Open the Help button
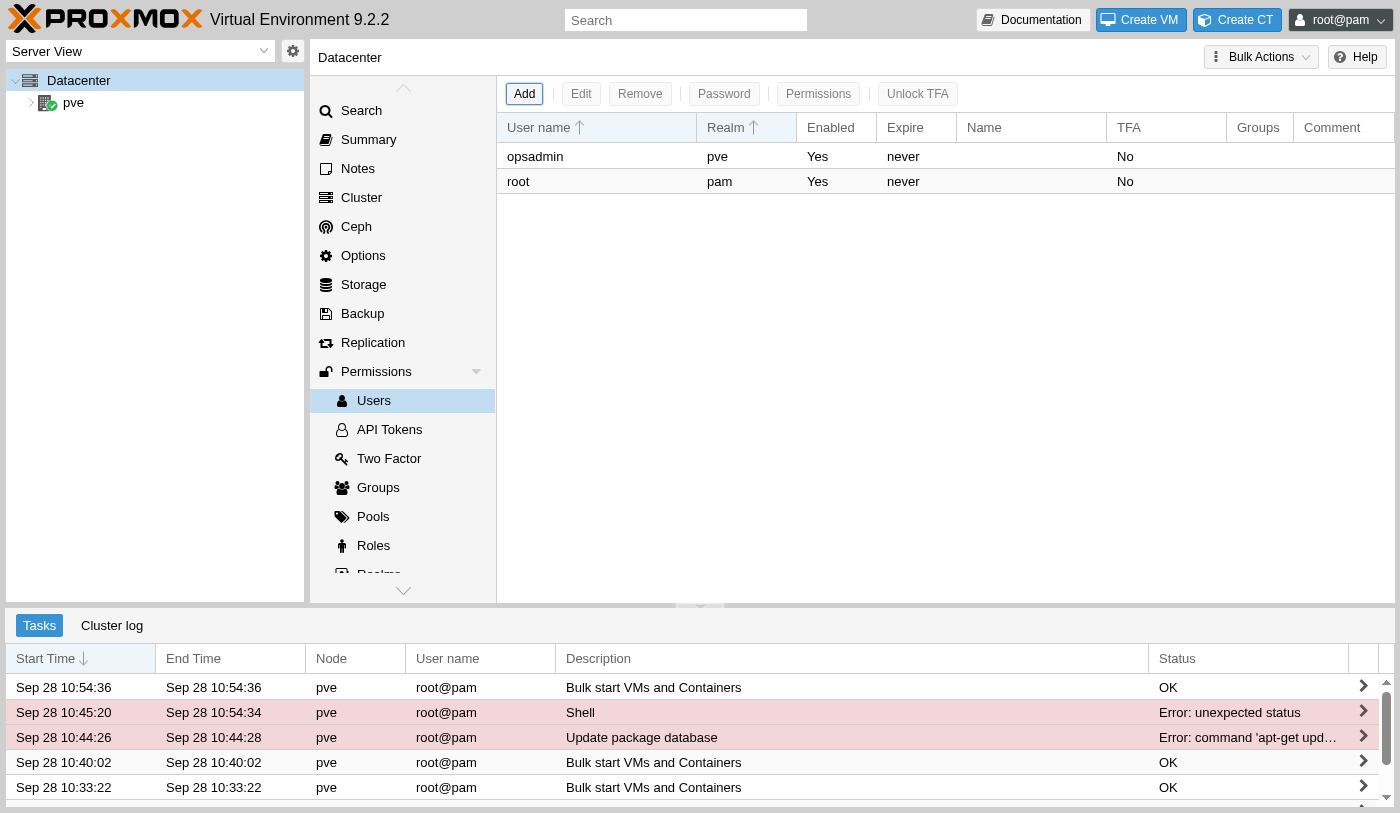Viewport: 1400px width, 813px height. pos(1357,57)
